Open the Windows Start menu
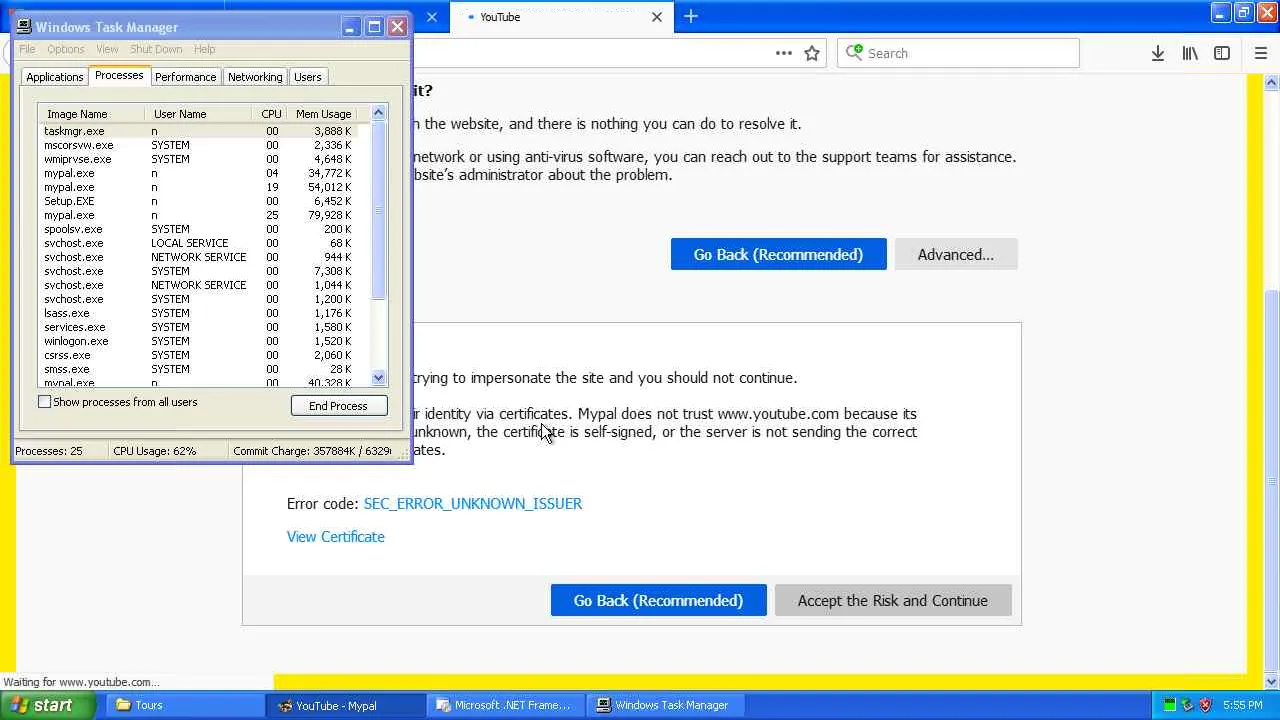 pyautogui.click(x=48, y=705)
